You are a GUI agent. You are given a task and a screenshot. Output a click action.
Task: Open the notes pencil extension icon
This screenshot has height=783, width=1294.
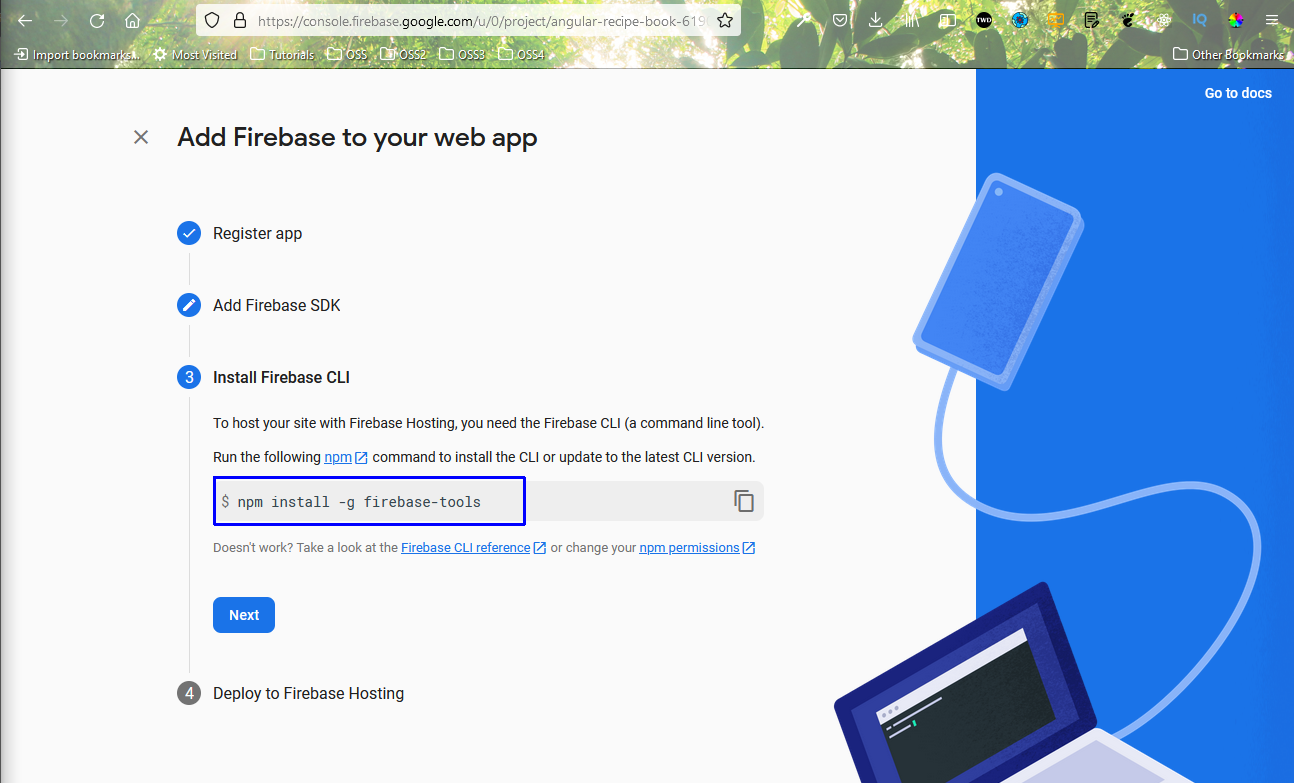[x=1092, y=20]
